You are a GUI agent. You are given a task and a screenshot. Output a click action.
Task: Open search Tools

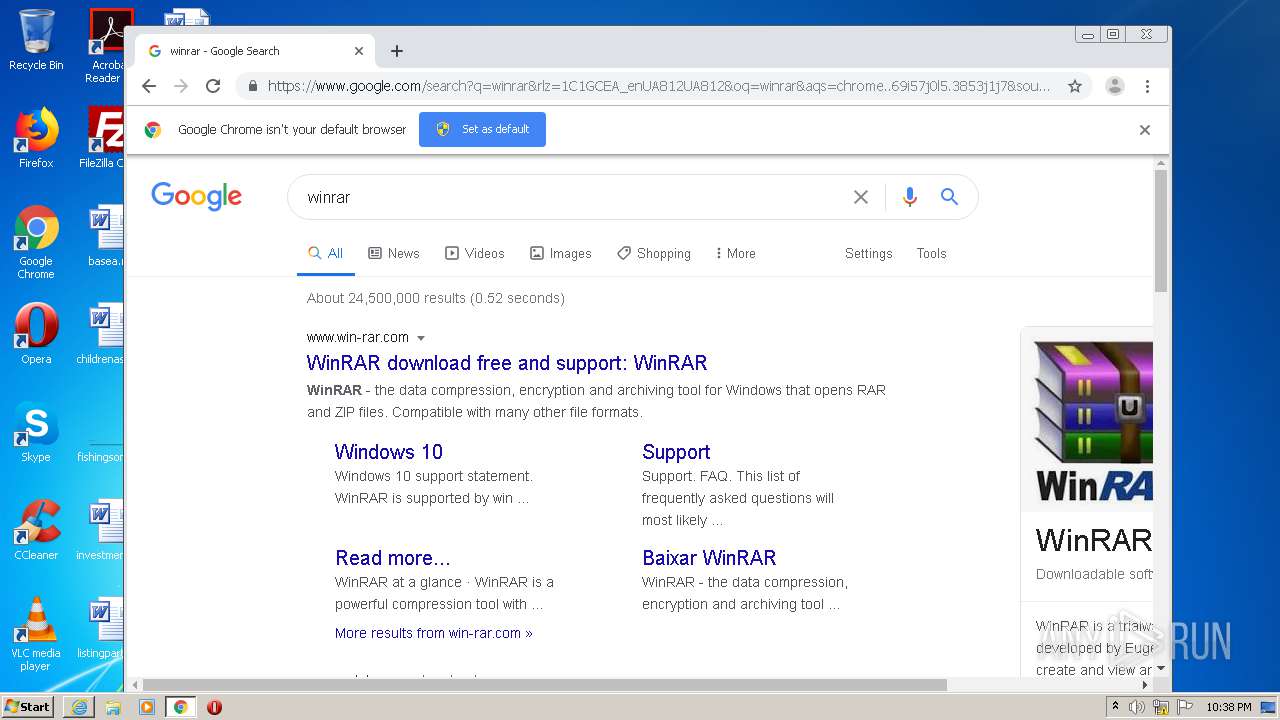pos(931,253)
